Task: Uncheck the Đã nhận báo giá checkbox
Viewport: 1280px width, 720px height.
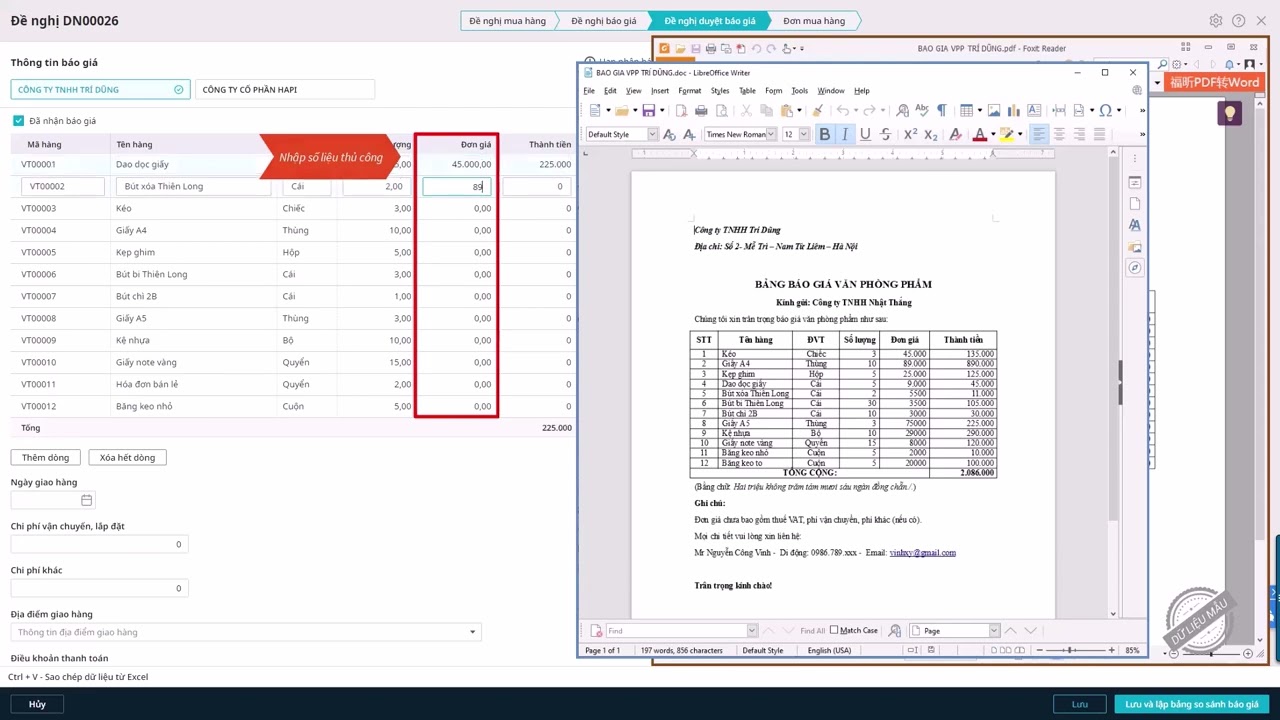Action: coord(18,121)
